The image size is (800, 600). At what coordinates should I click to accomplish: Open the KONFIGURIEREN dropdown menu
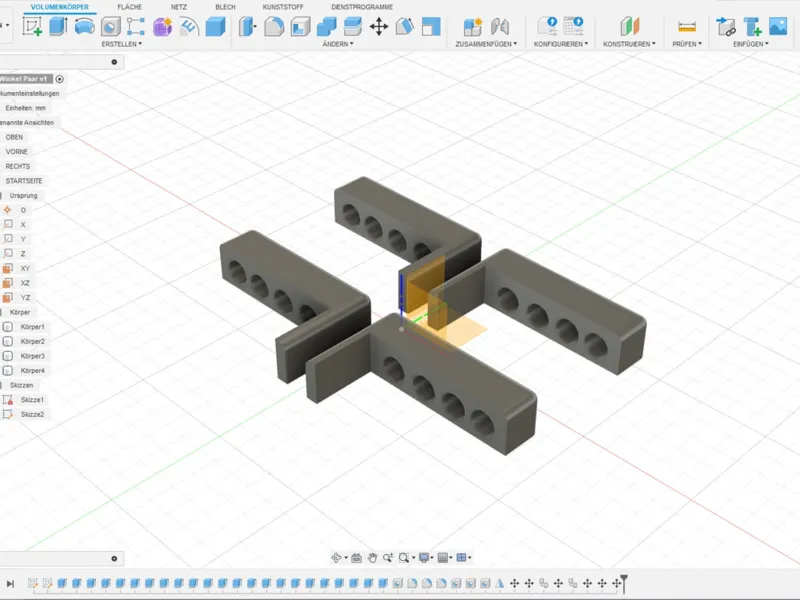coord(561,44)
